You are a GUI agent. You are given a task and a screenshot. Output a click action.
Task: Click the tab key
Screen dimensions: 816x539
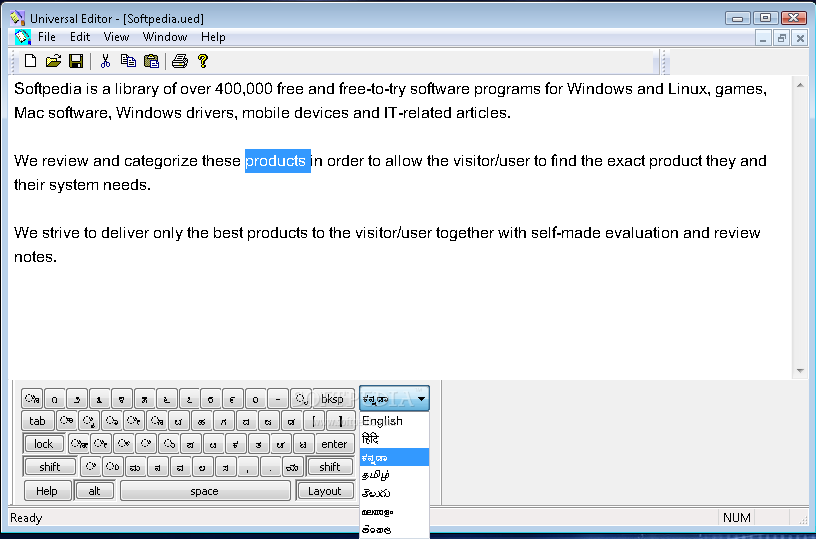pyautogui.click(x=37, y=421)
